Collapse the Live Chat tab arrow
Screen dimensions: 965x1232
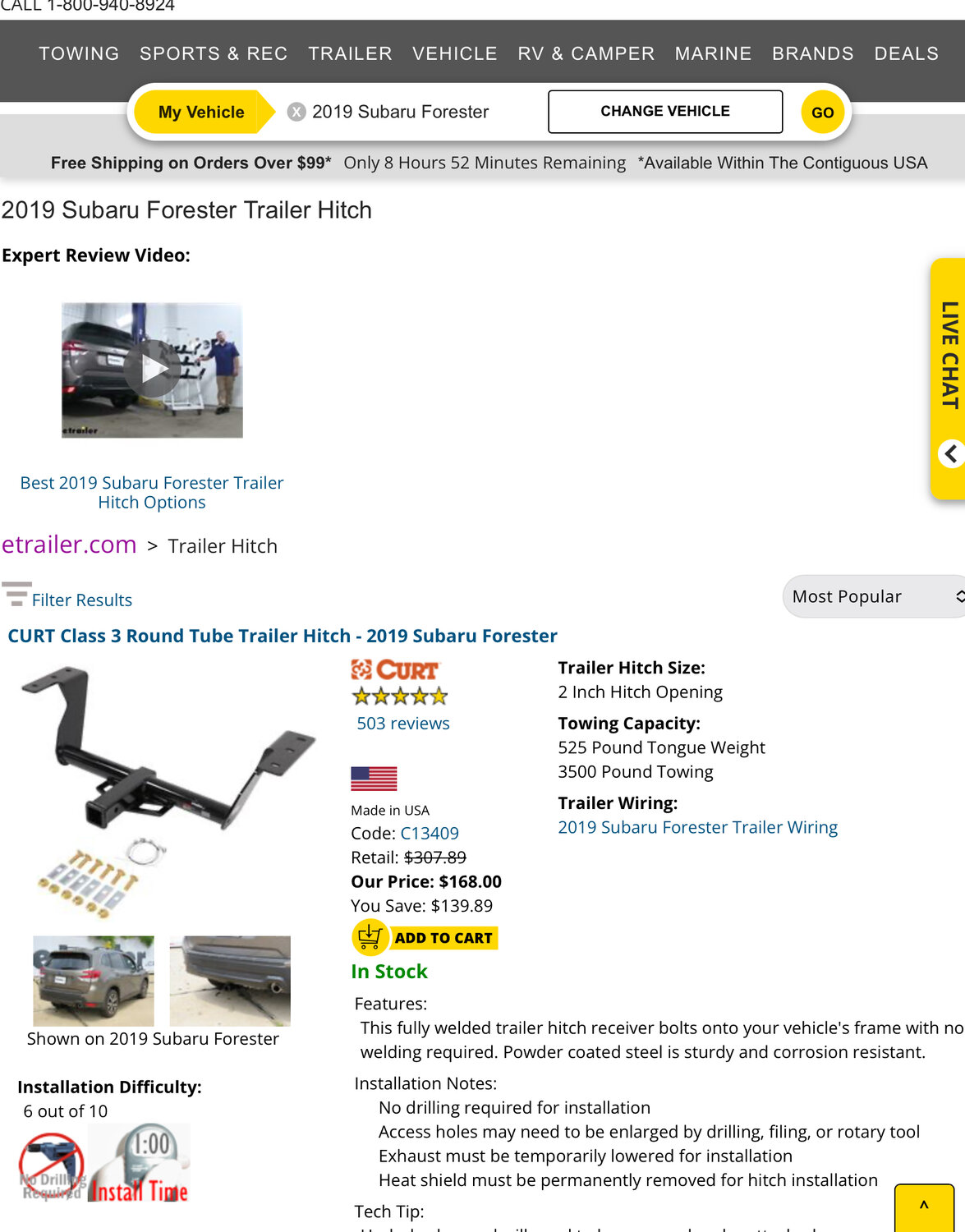[951, 453]
